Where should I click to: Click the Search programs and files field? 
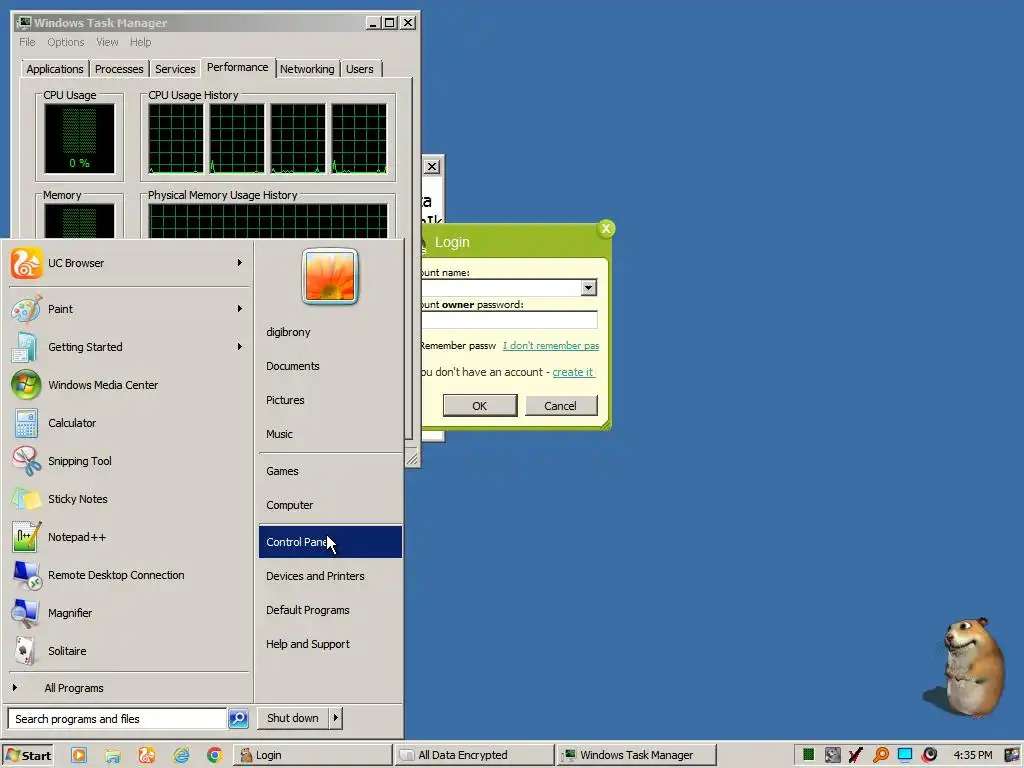tap(118, 718)
